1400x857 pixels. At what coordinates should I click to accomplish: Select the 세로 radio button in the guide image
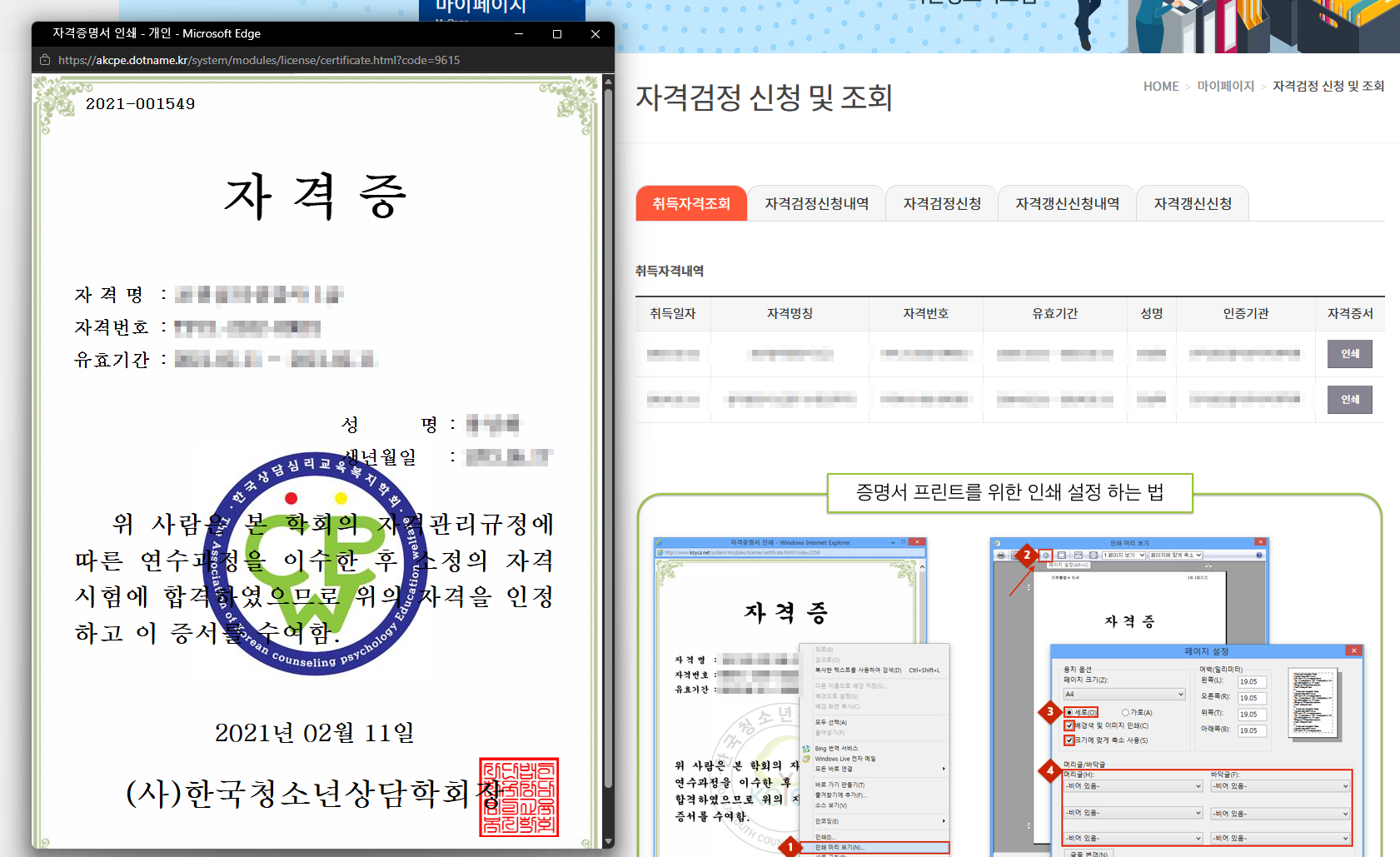click(1069, 713)
